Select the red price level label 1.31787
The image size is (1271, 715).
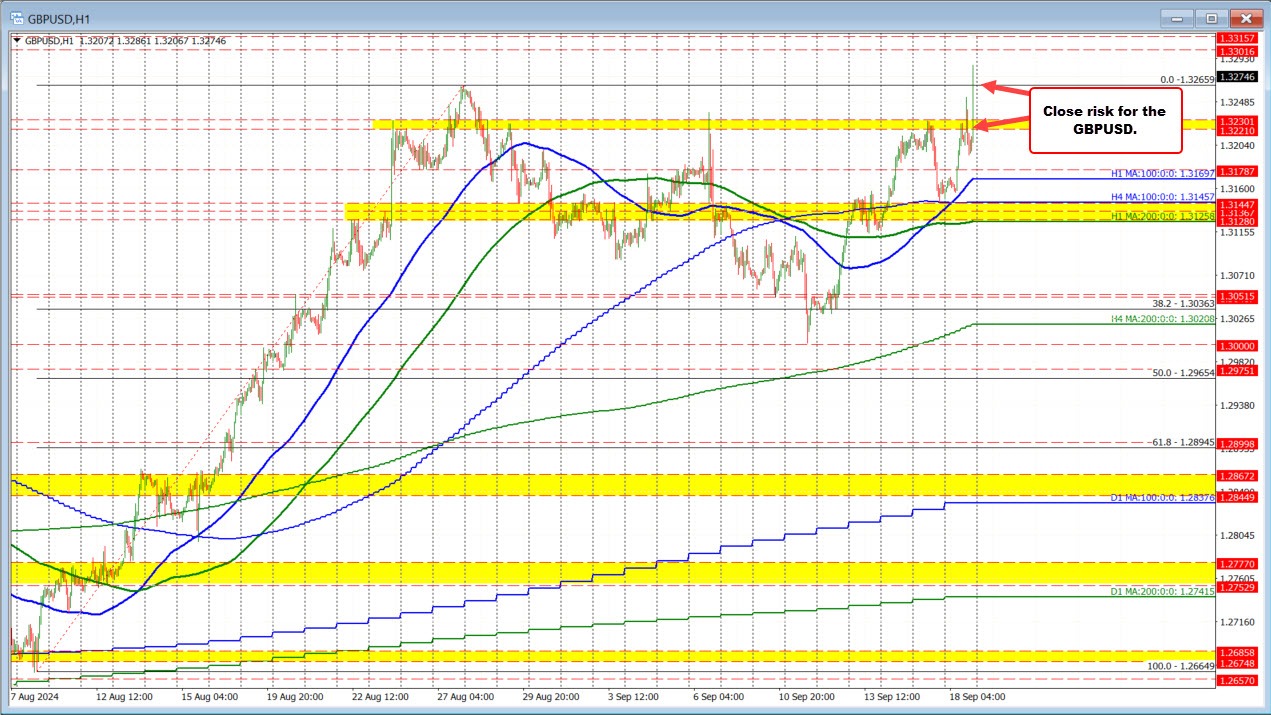1236,170
